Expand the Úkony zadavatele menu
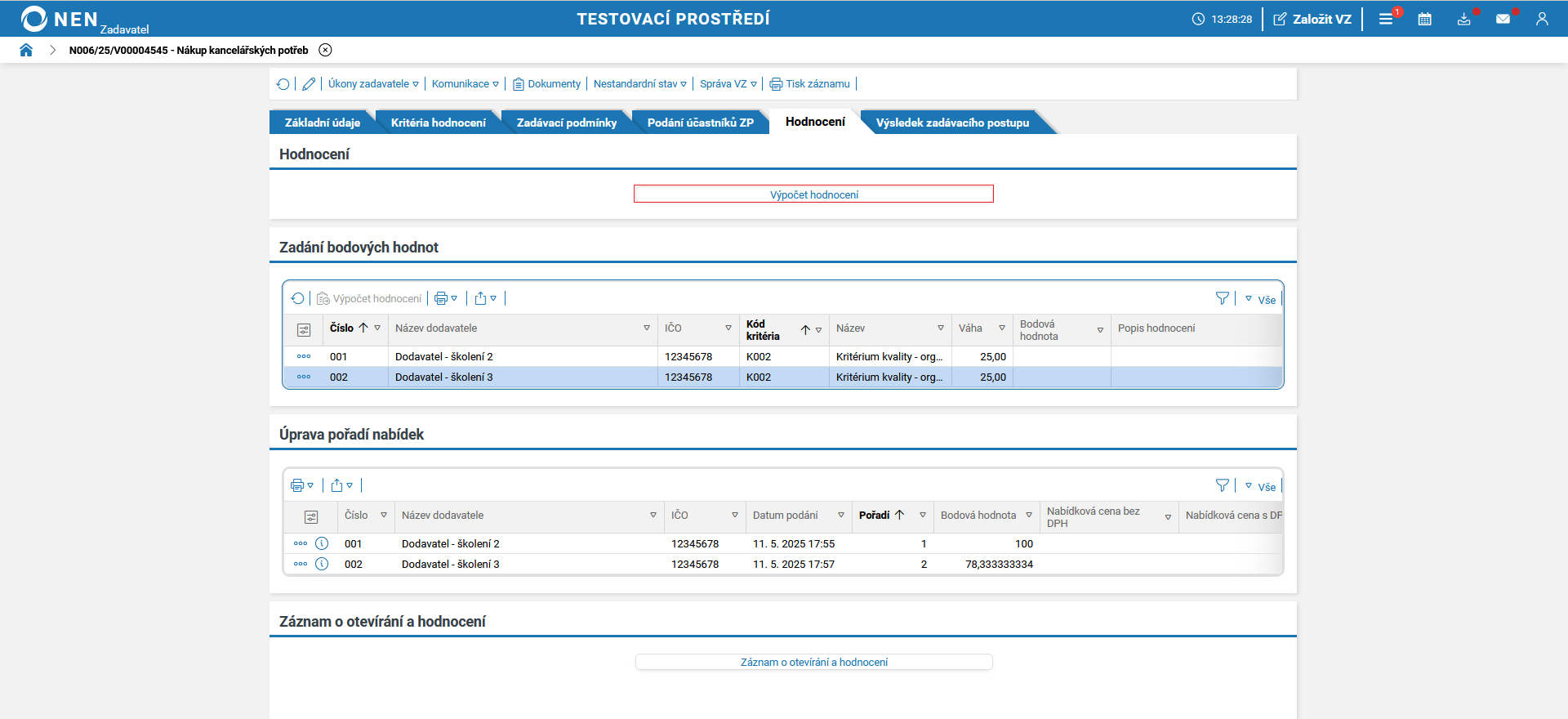 pyautogui.click(x=373, y=84)
